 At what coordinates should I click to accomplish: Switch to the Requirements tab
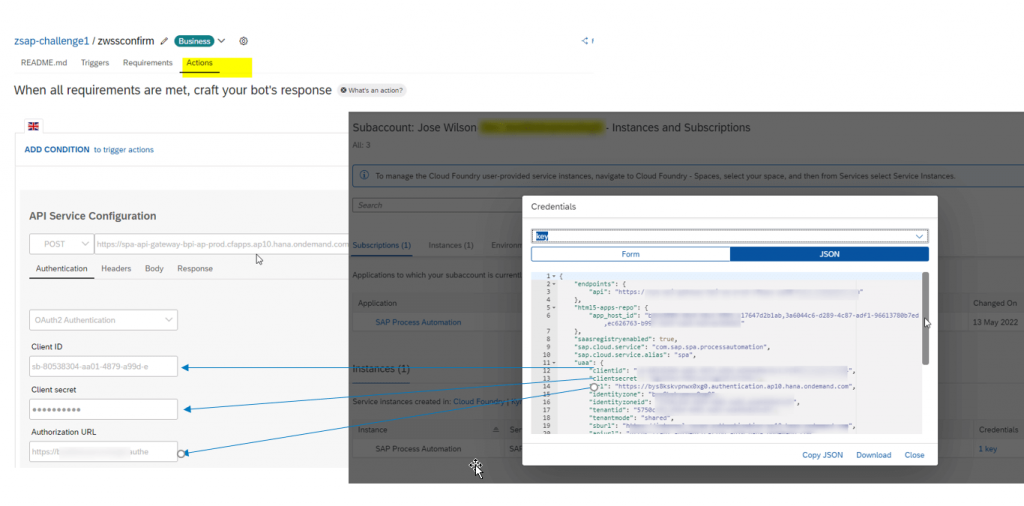pos(148,63)
